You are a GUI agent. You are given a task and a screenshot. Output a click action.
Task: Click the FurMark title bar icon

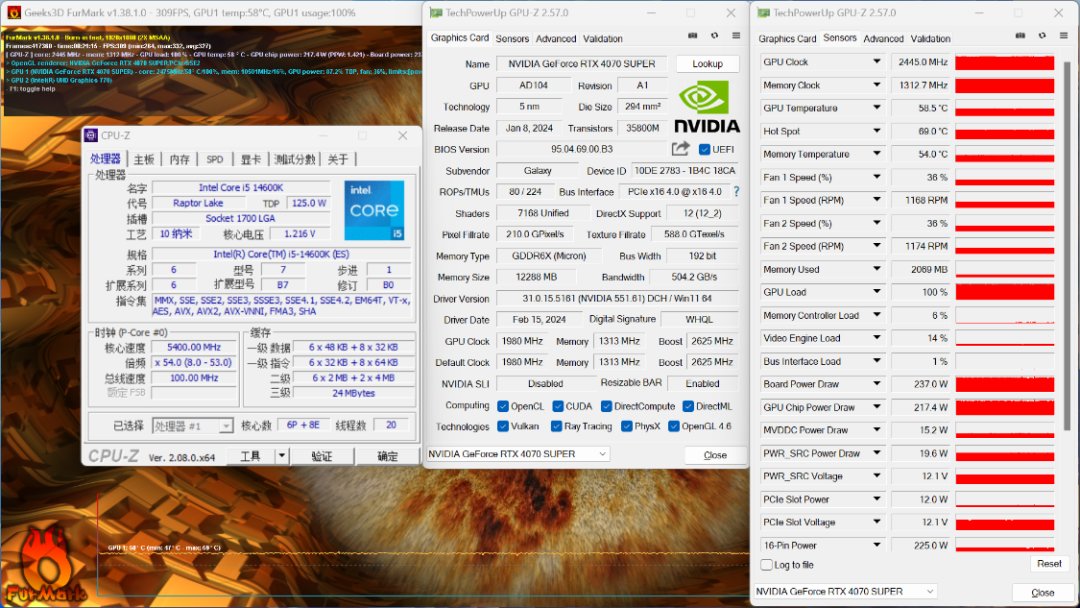pyautogui.click(x=13, y=12)
